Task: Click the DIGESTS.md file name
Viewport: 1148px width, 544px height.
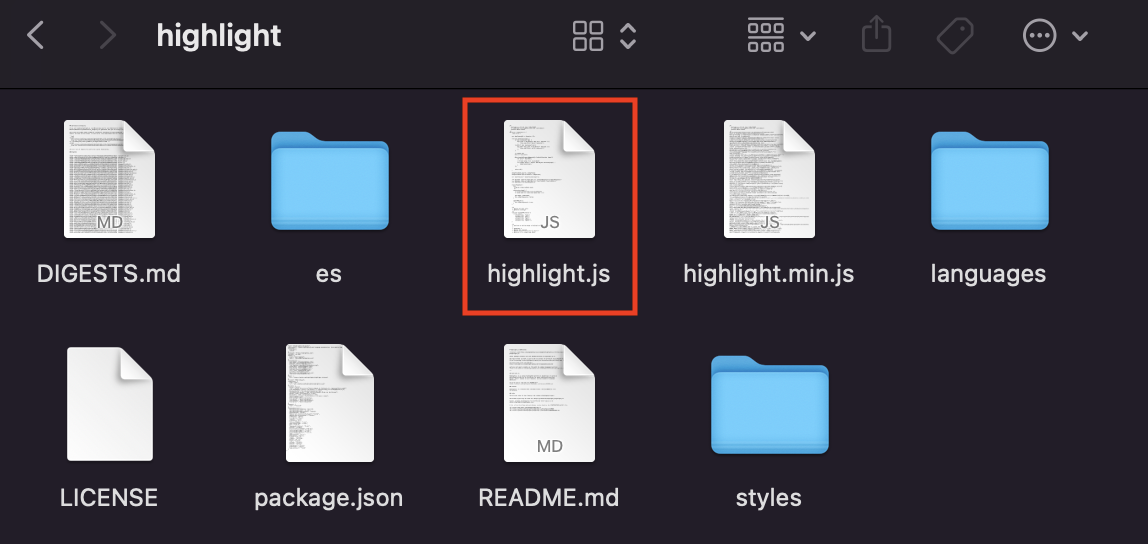Action: point(109,274)
